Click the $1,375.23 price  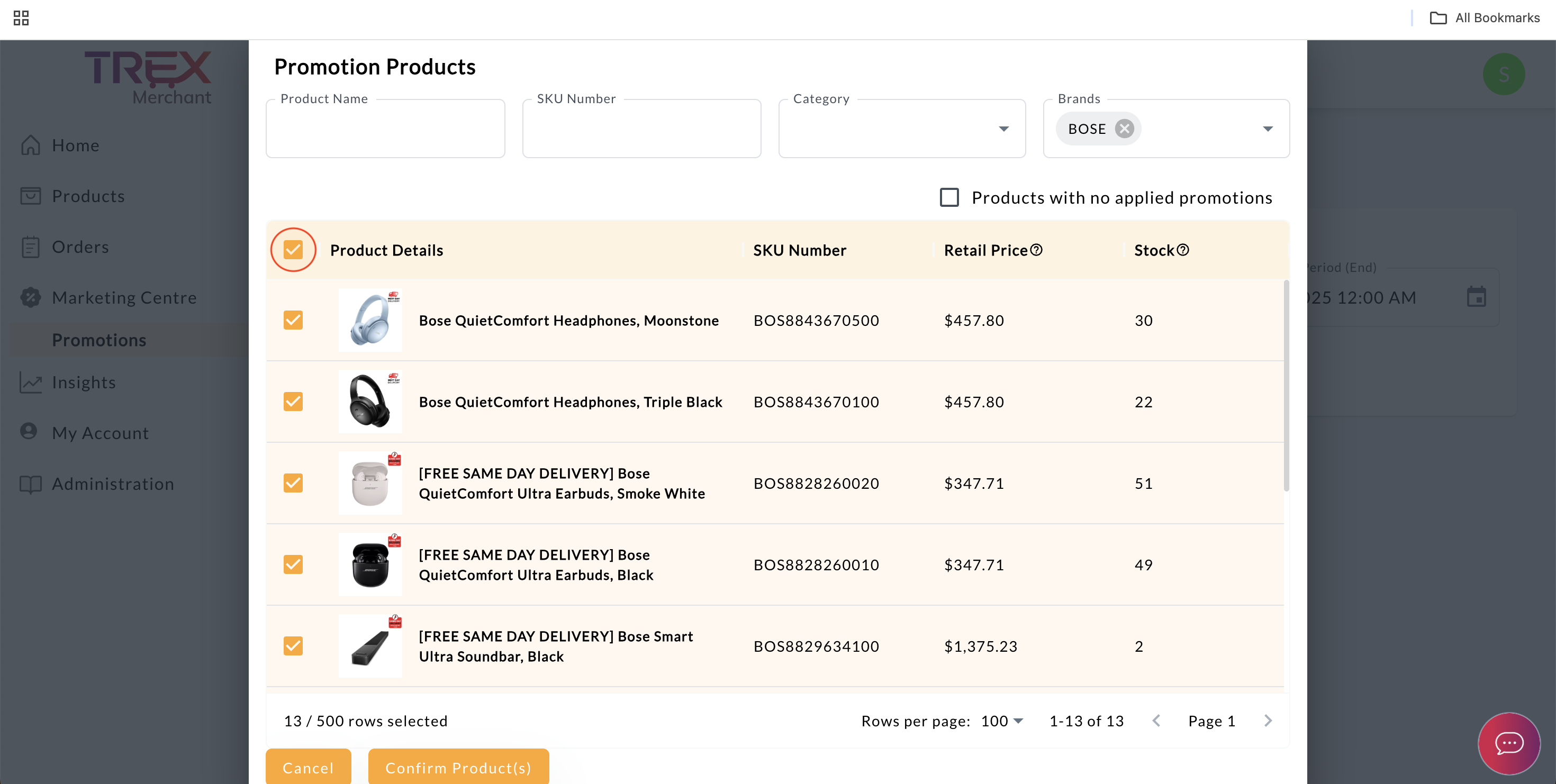coord(980,646)
